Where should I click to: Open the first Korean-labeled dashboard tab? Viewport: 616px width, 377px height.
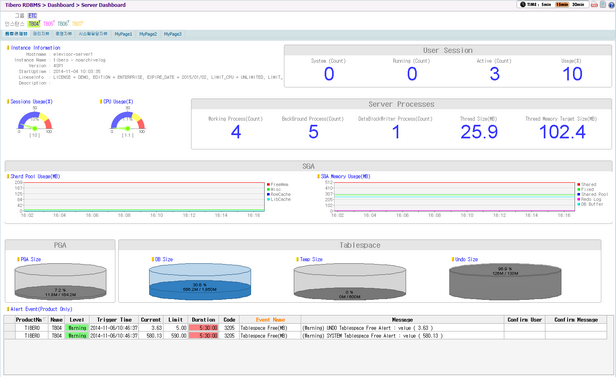(x=16, y=34)
